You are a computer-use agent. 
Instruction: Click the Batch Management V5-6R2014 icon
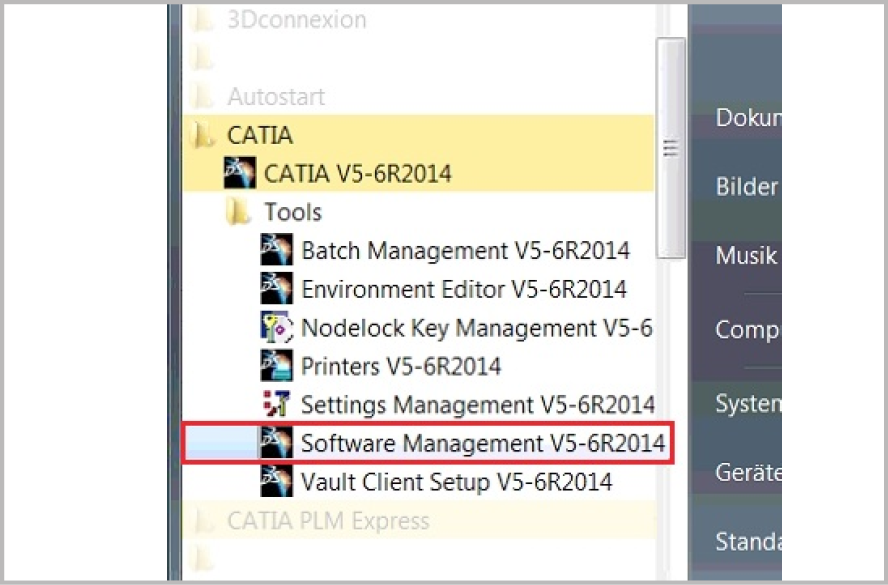click(x=276, y=250)
